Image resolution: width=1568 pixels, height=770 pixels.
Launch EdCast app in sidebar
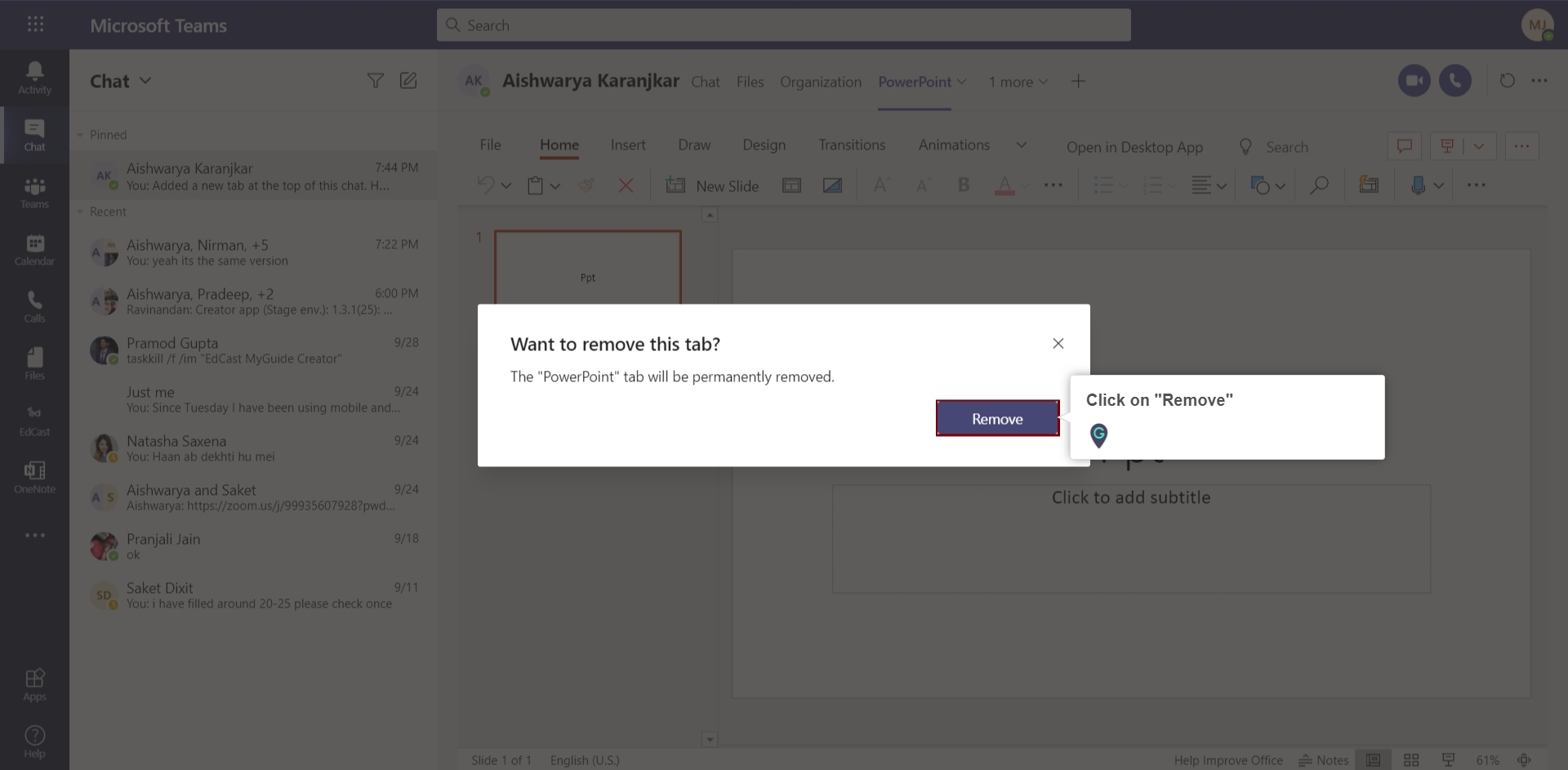(x=34, y=421)
